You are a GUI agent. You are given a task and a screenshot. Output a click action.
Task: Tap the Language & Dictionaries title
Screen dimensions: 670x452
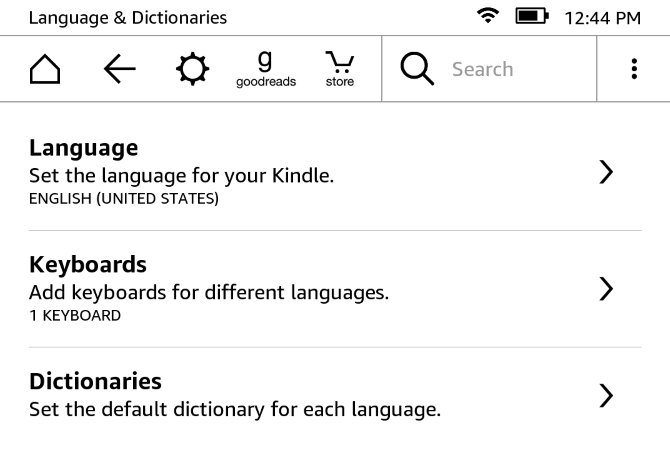128,18
